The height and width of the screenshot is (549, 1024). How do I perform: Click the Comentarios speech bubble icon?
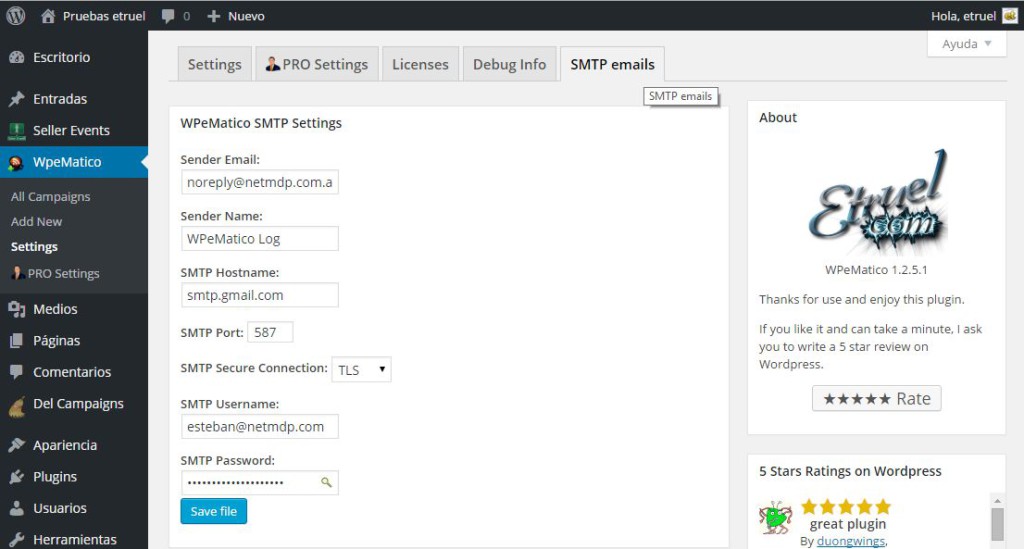(x=16, y=372)
